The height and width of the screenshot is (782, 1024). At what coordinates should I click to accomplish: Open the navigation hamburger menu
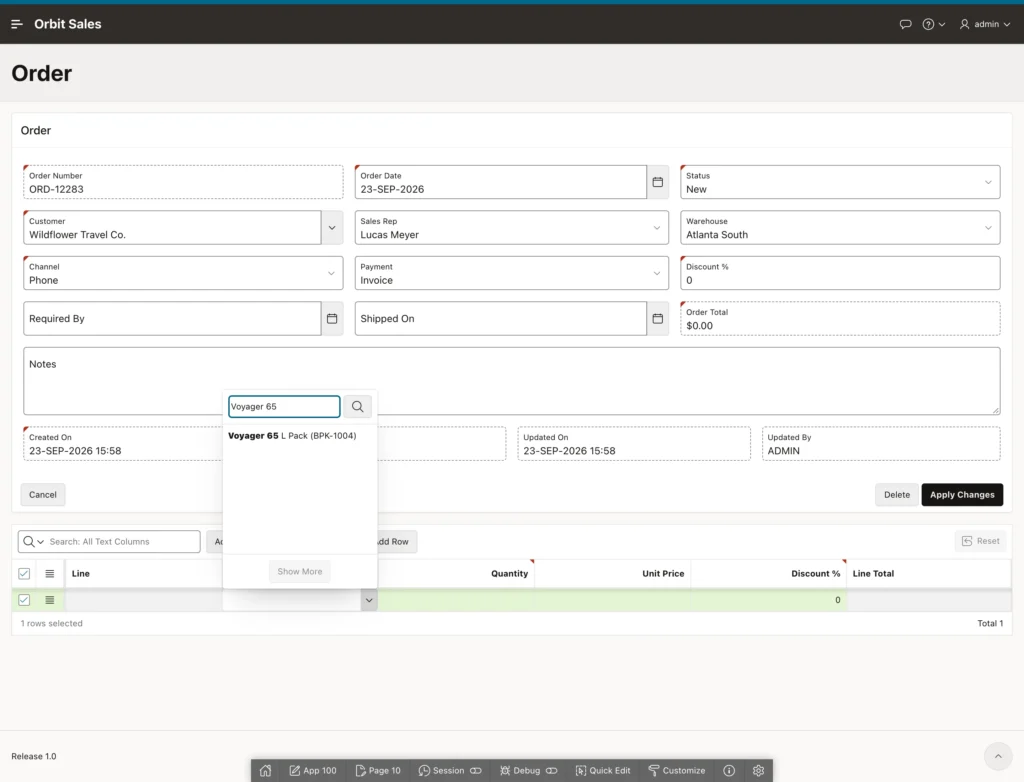click(17, 24)
